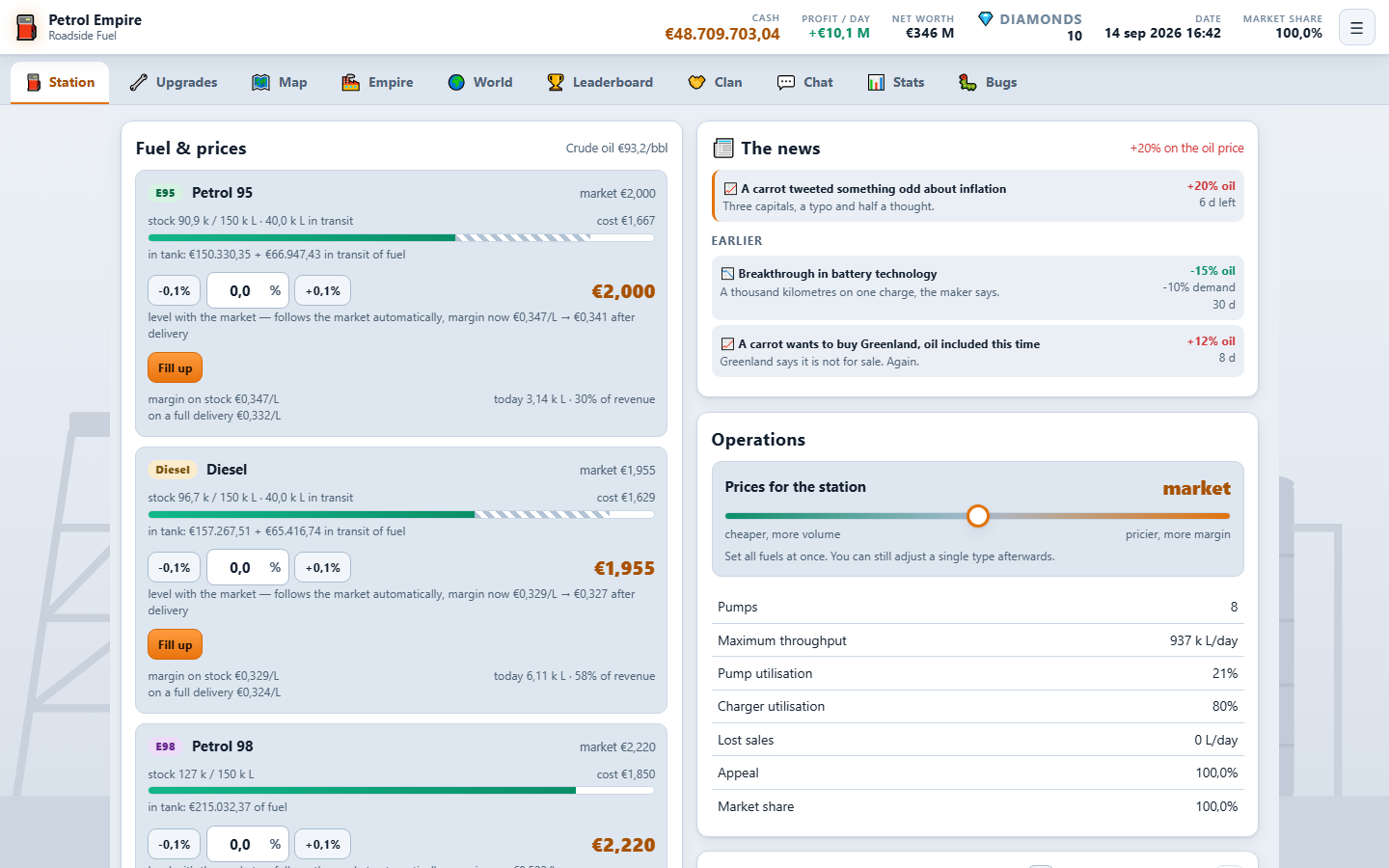The width and height of the screenshot is (1389, 868).
Task: Click the trend icon on carrot tweeted news
Action: click(x=730, y=189)
